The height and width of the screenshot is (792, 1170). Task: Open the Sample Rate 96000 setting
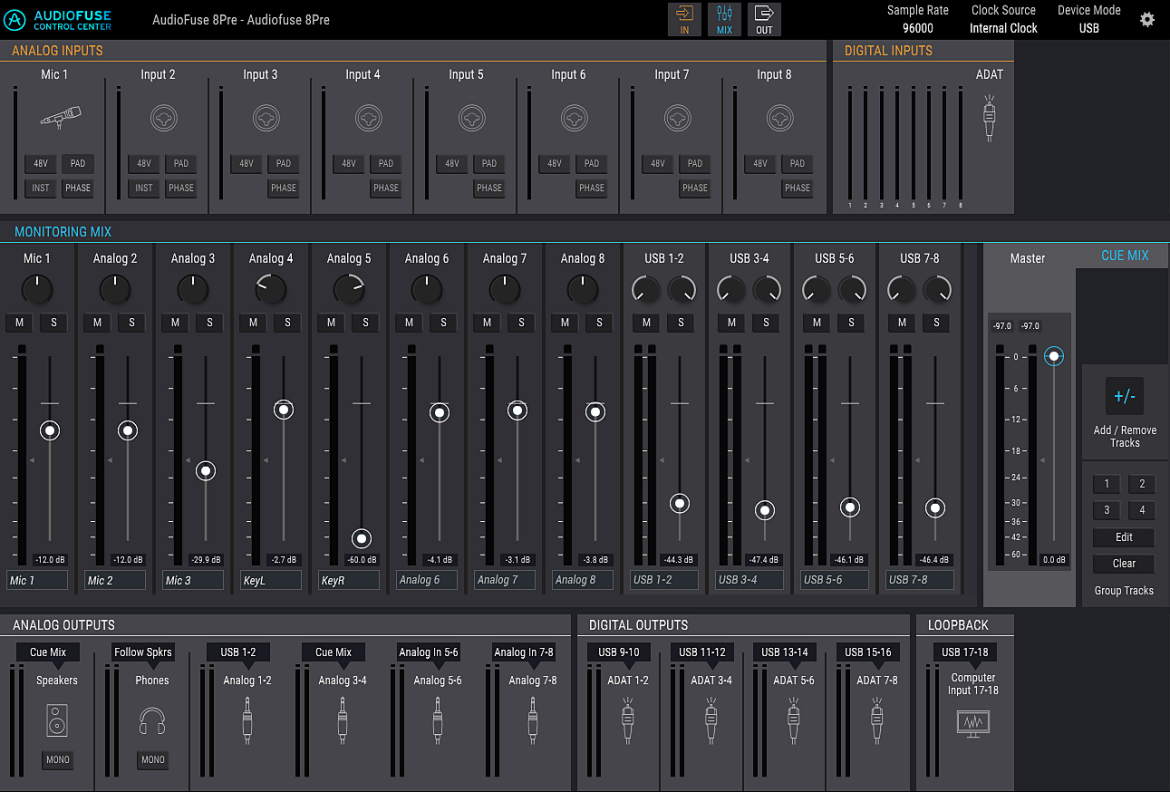click(x=918, y=19)
